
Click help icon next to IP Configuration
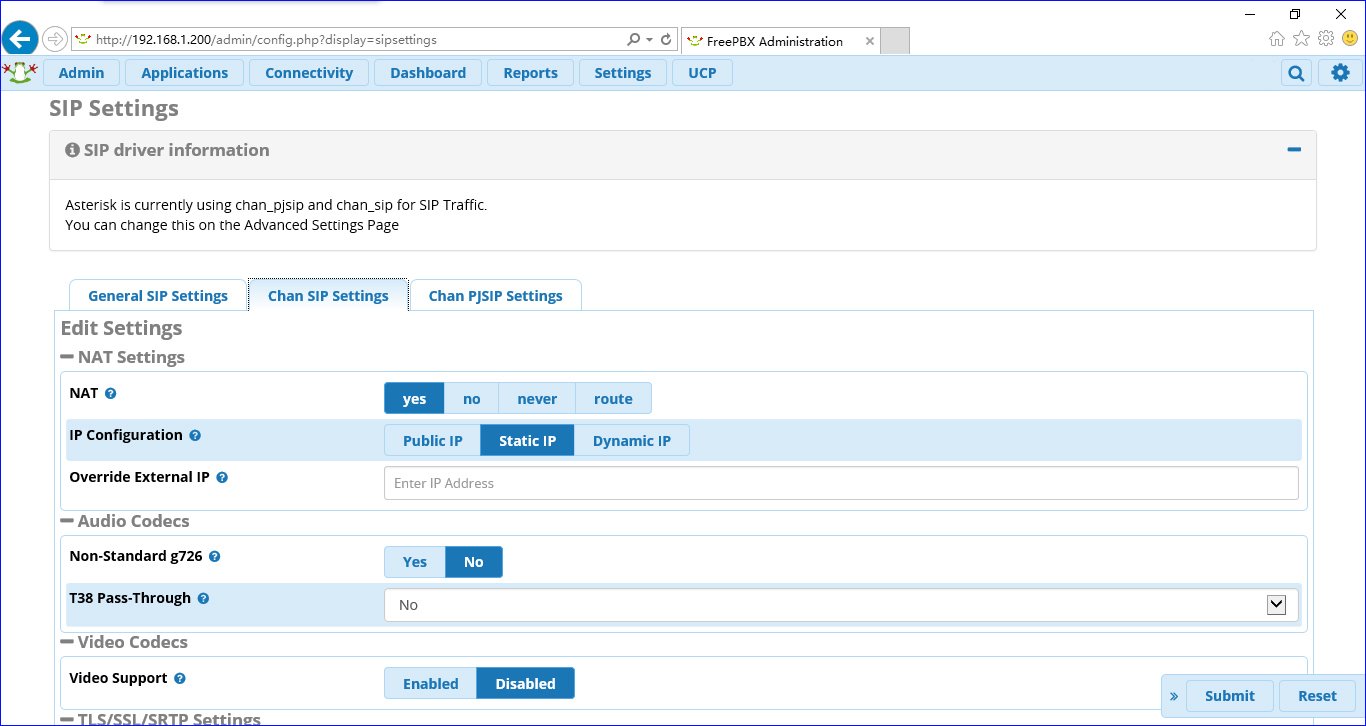pyautogui.click(x=195, y=436)
